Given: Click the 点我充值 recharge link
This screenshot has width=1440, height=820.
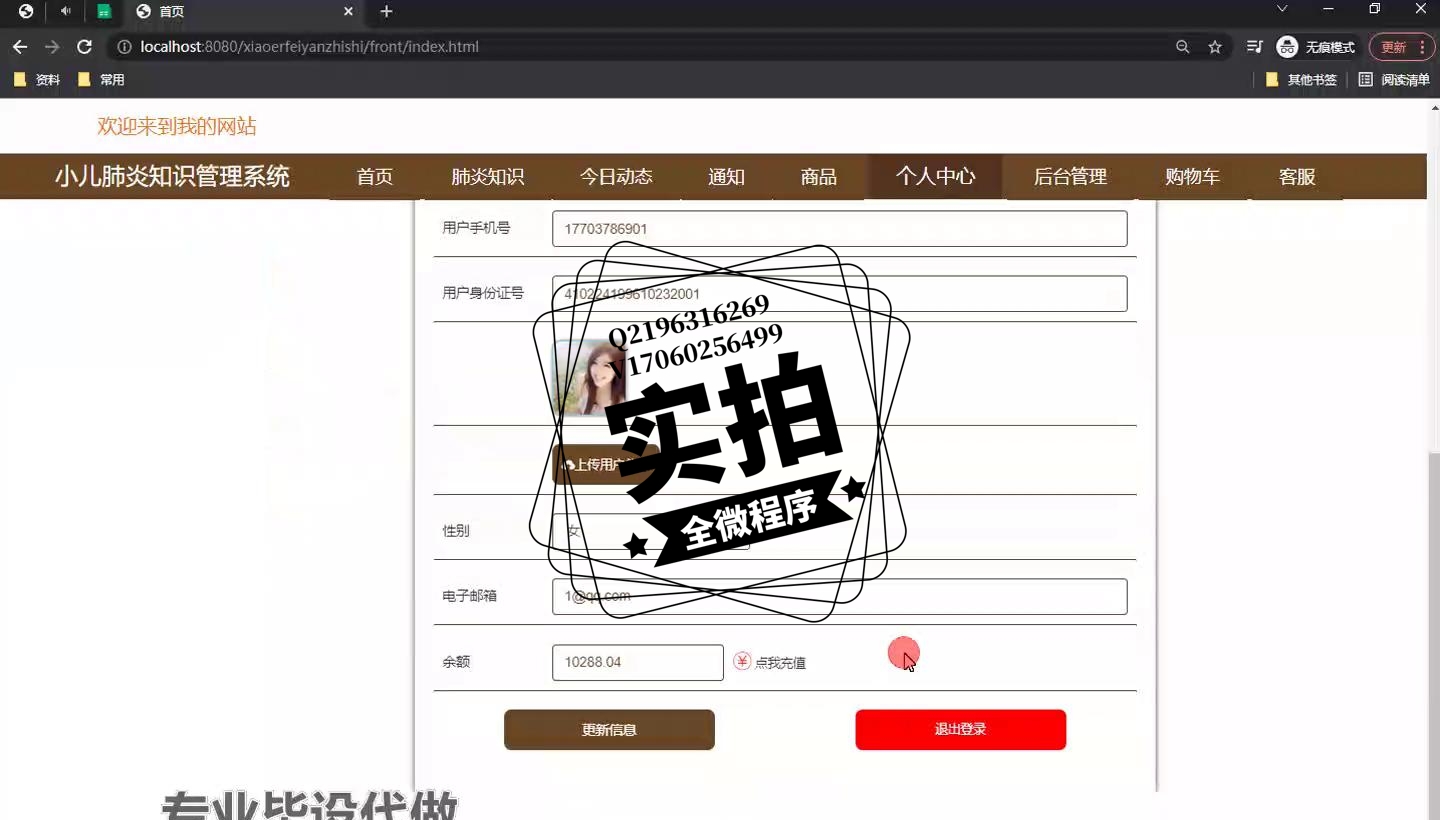Looking at the screenshot, I should point(780,662).
